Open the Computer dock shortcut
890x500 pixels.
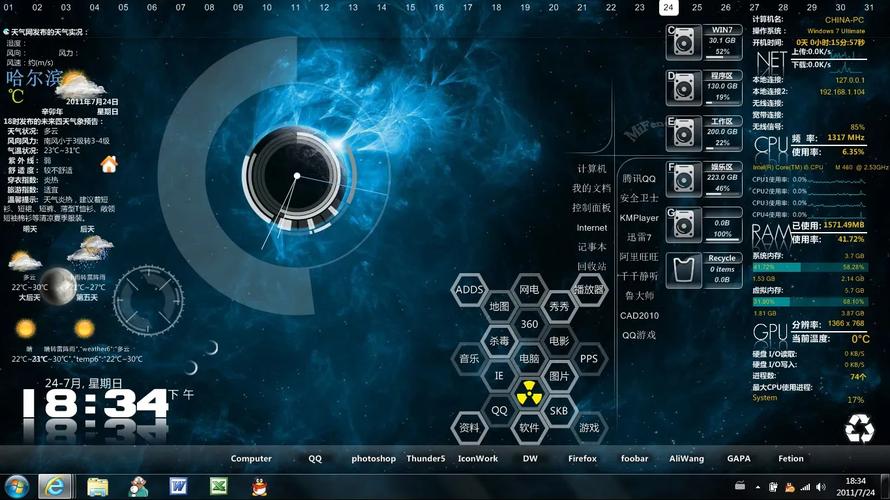point(251,459)
